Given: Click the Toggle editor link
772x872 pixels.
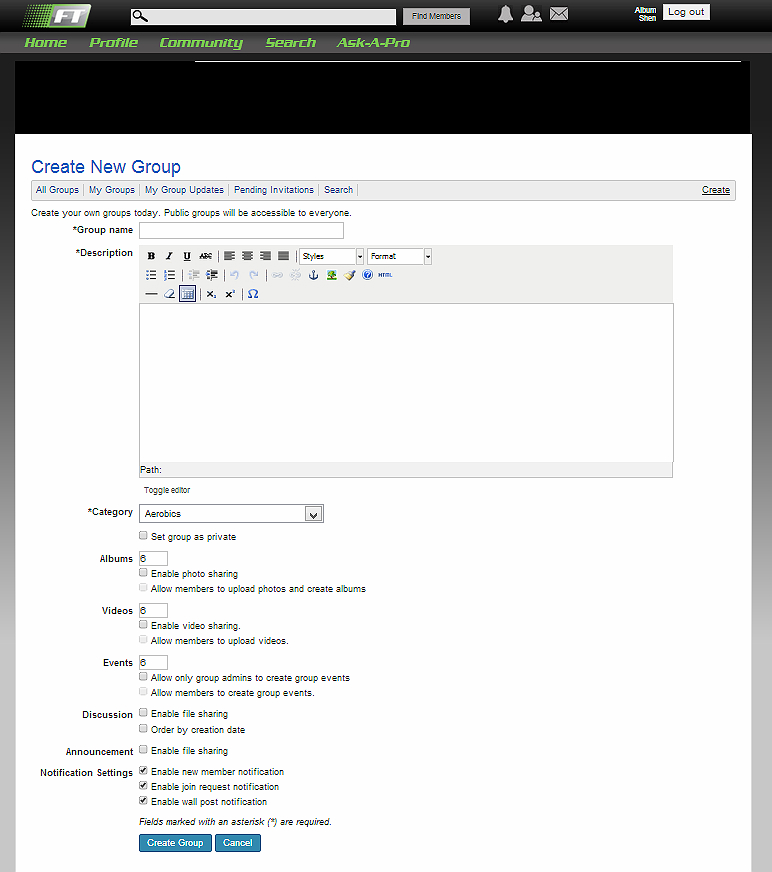Looking at the screenshot, I should [167, 490].
